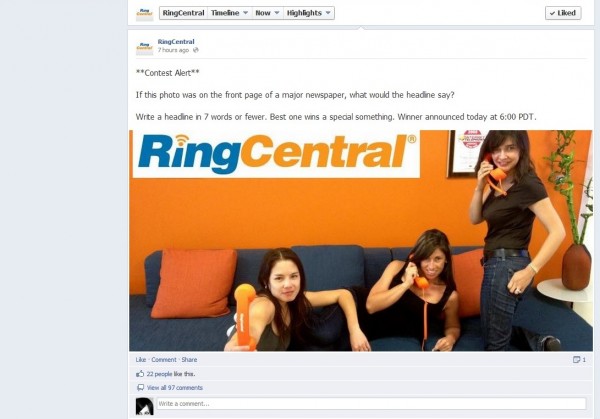600x419 pixels.
Task: Open the 7 hours ago timestamp link
Action: pyautogui.click(x=173, y=50)
